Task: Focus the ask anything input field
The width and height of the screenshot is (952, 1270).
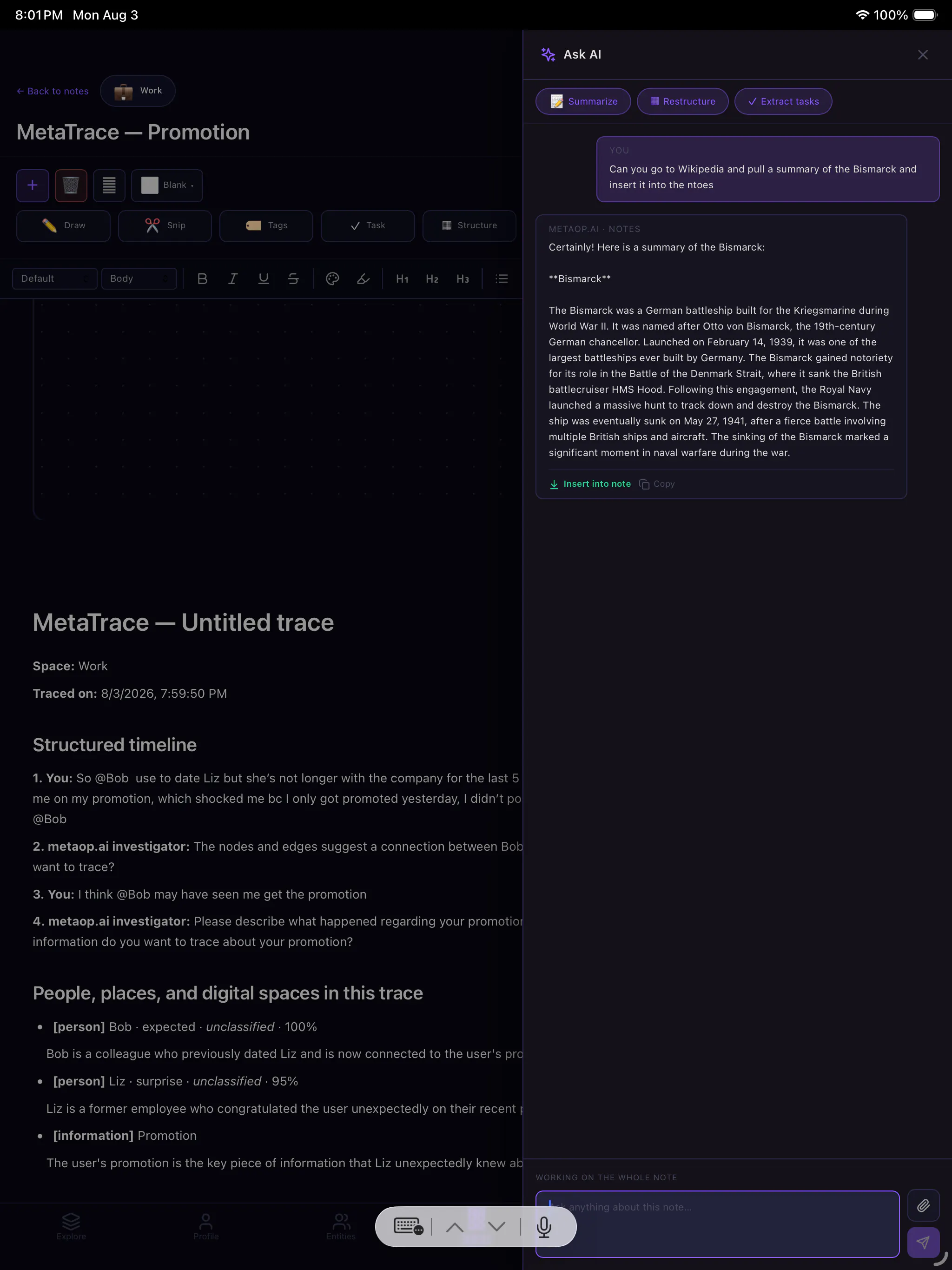Action: tap(718, 1224)
